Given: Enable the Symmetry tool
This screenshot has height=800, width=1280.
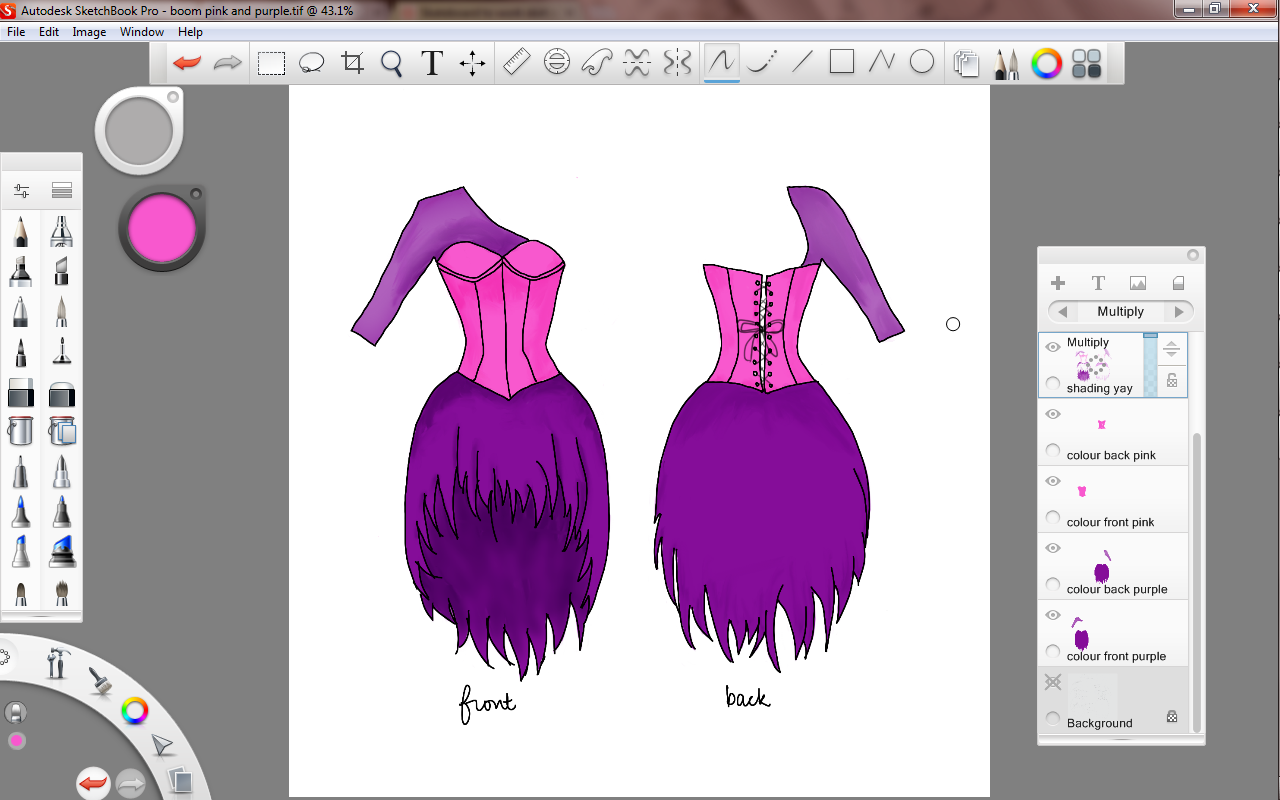Looking at the screenshot, I should coord(677,64).
